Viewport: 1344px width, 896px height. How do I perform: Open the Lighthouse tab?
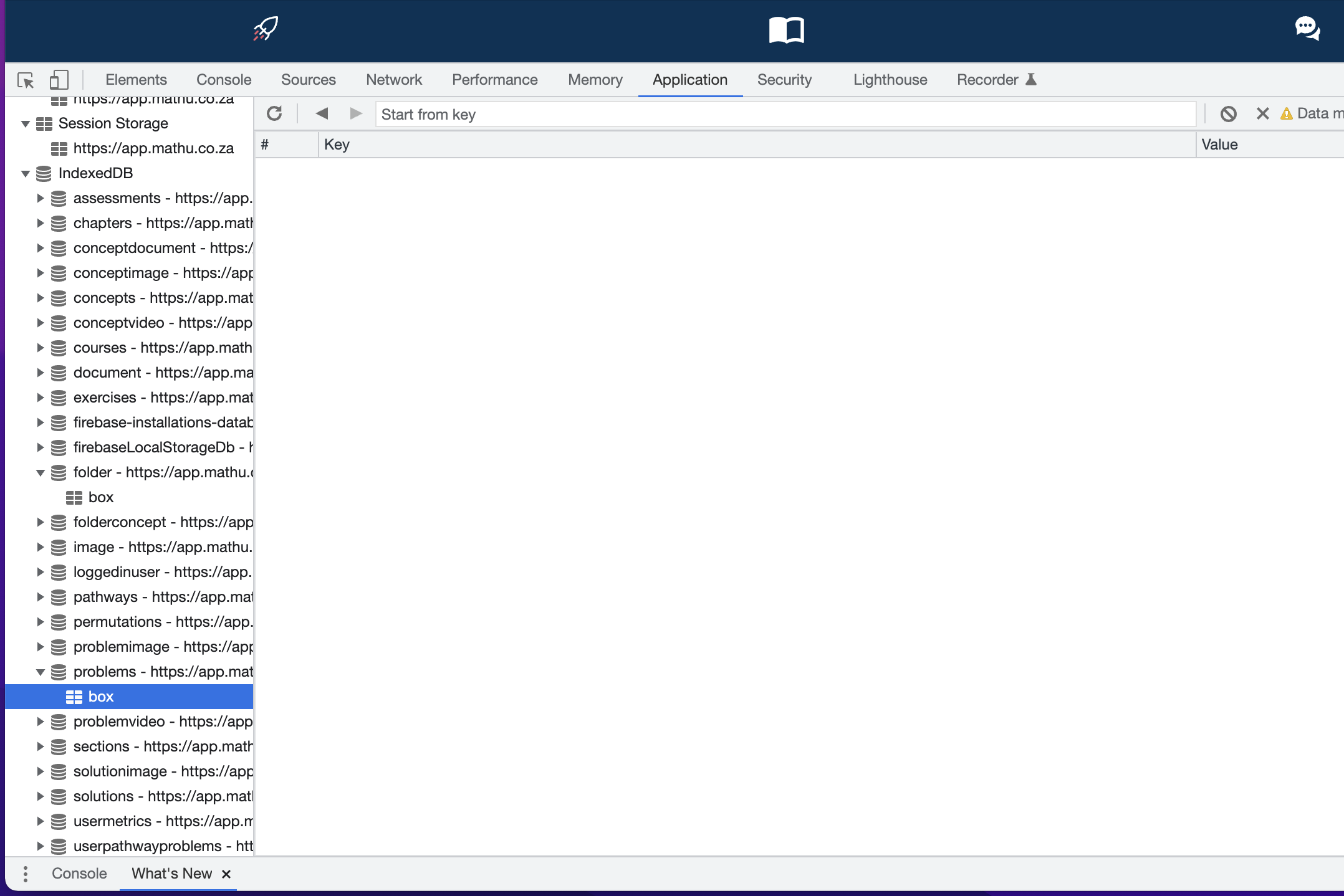[x=890, y=80]
